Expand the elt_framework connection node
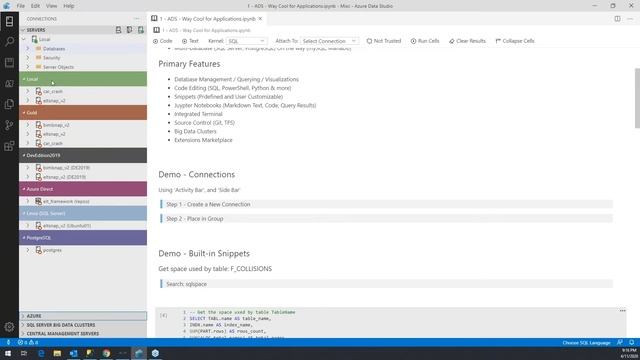The width and height of the screenshot is (640, 360). tap(28, 201)
